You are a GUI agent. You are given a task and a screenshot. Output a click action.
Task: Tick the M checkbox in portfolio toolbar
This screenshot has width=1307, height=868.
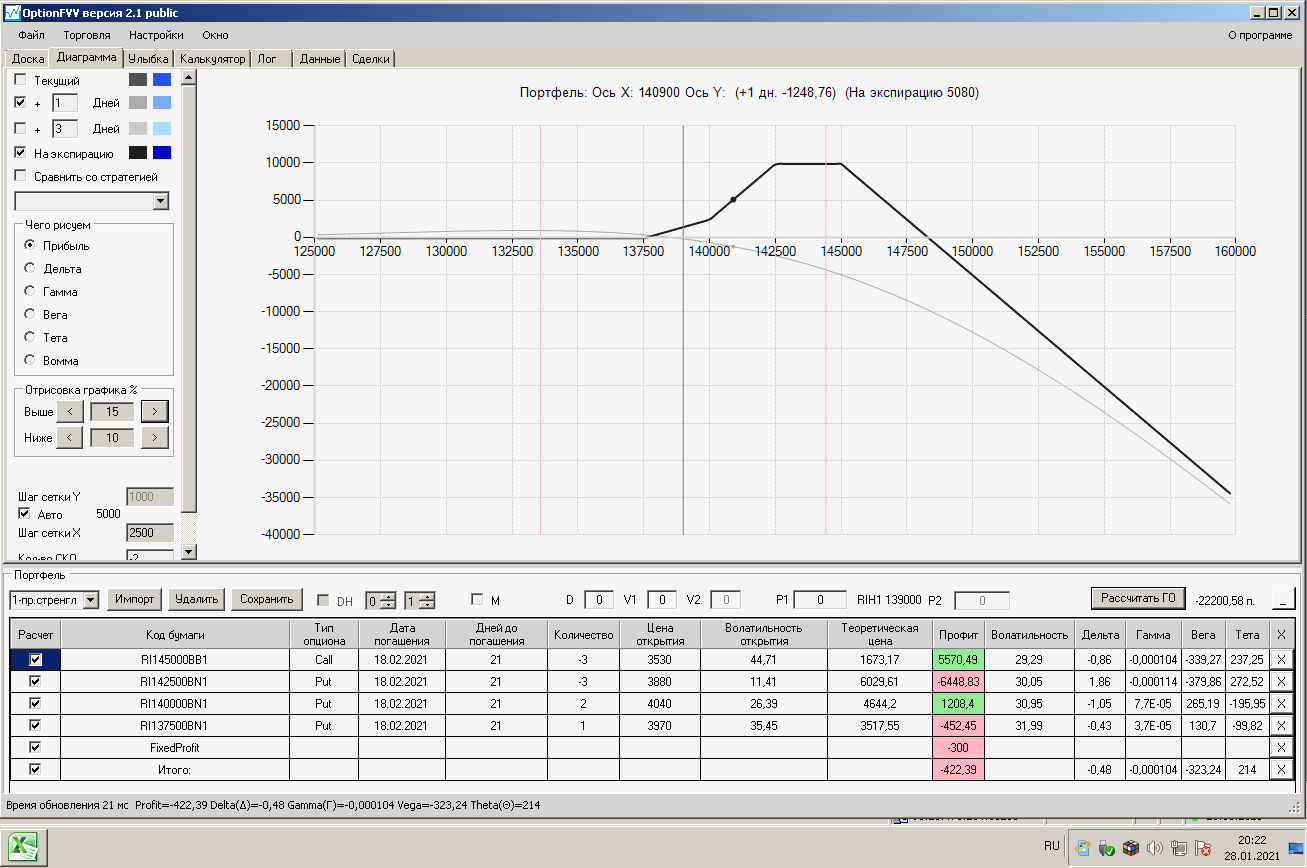[477, 600]
